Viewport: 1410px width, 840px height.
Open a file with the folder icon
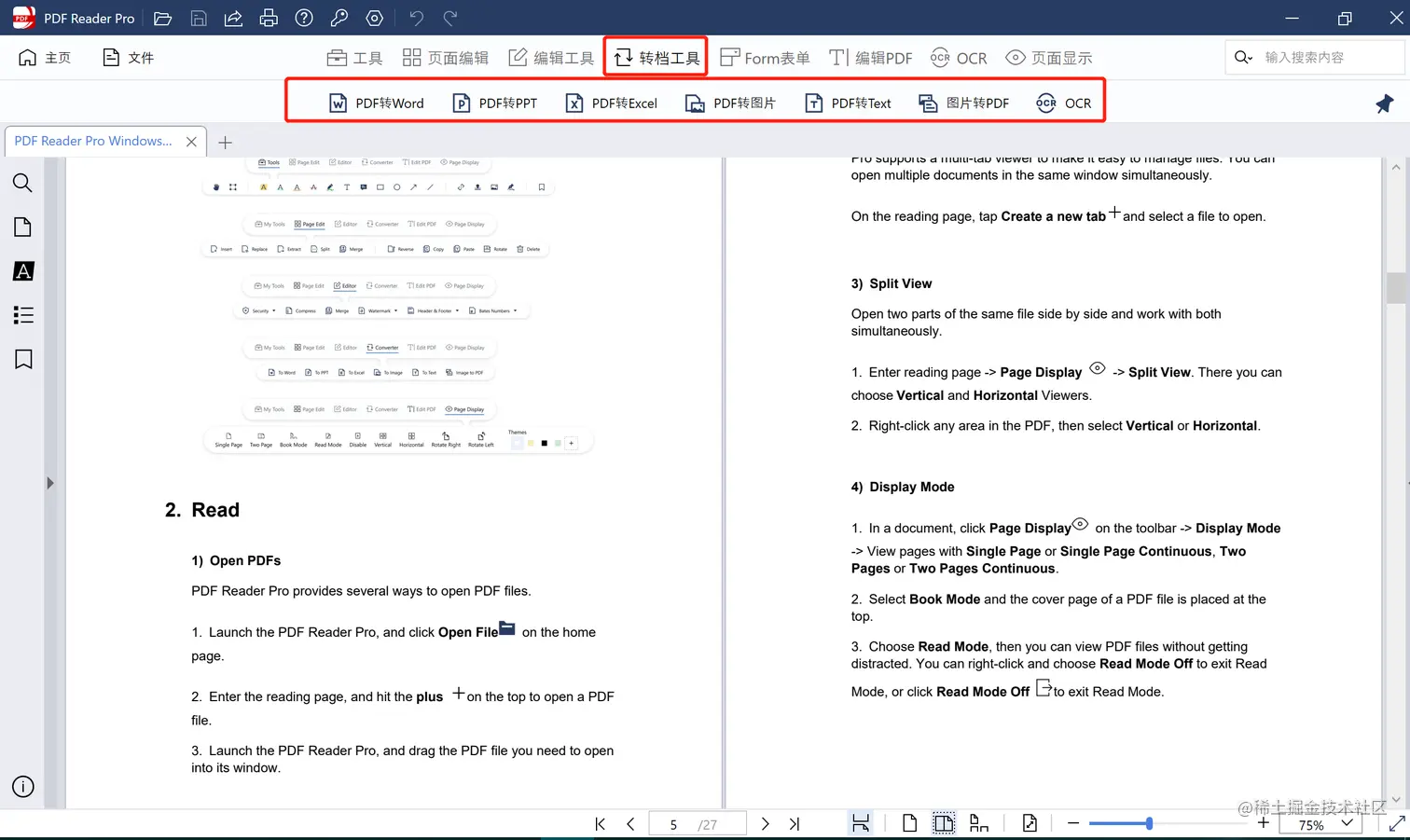tap(163, 18)
